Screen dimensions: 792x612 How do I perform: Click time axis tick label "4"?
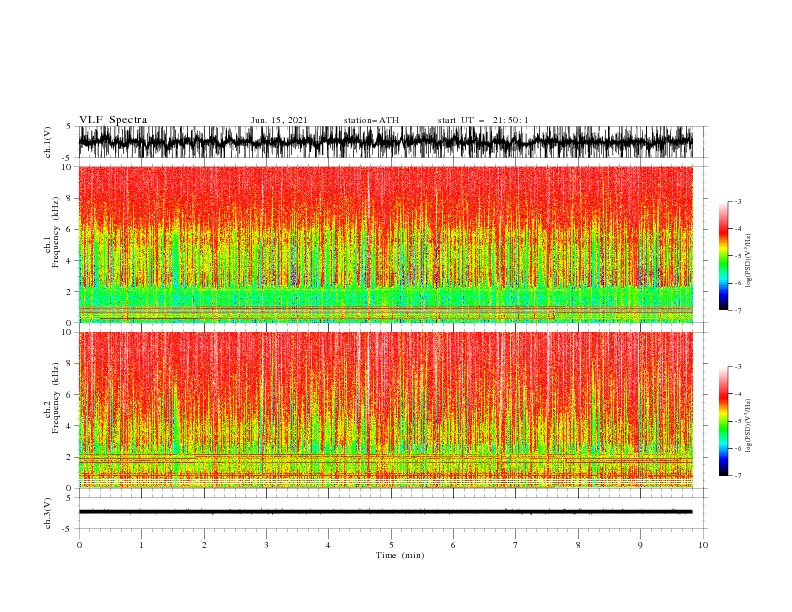[x=329, y=545]
